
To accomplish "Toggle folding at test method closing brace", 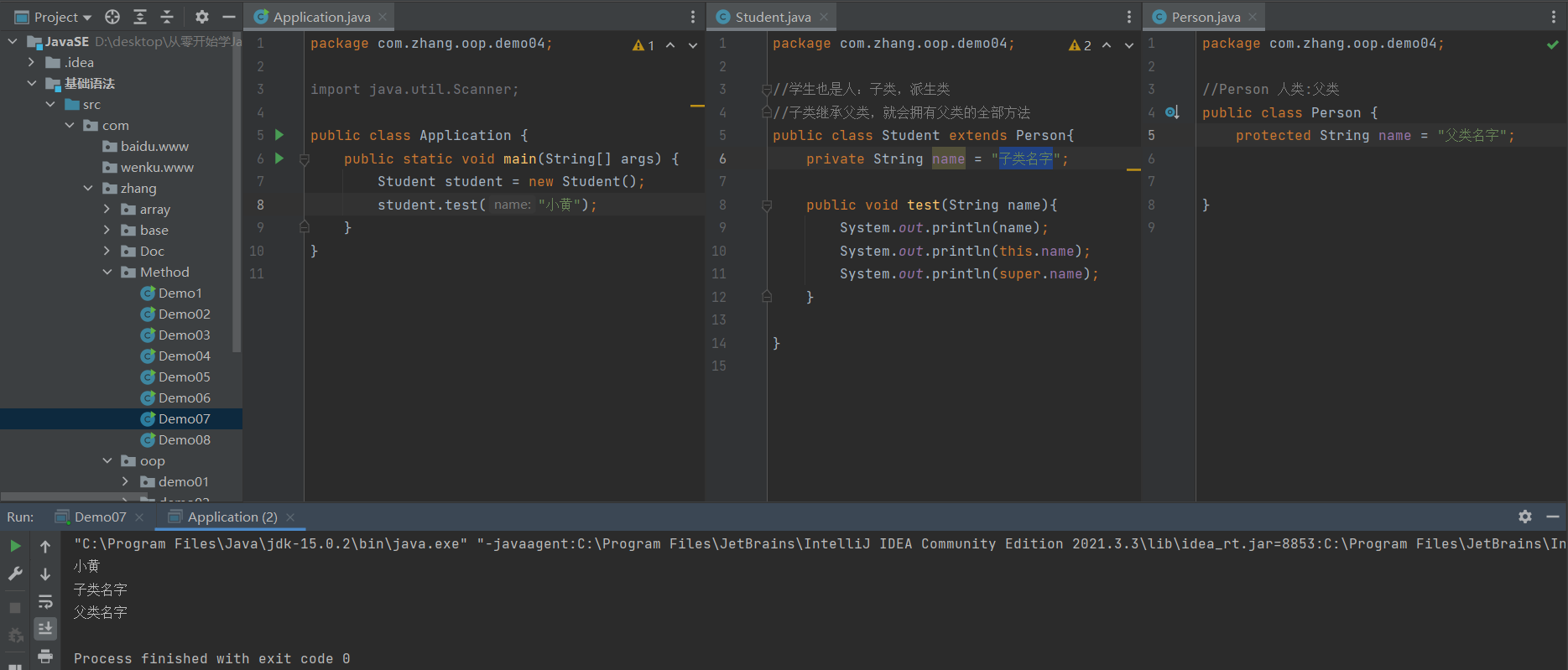I will coord(766,297).
